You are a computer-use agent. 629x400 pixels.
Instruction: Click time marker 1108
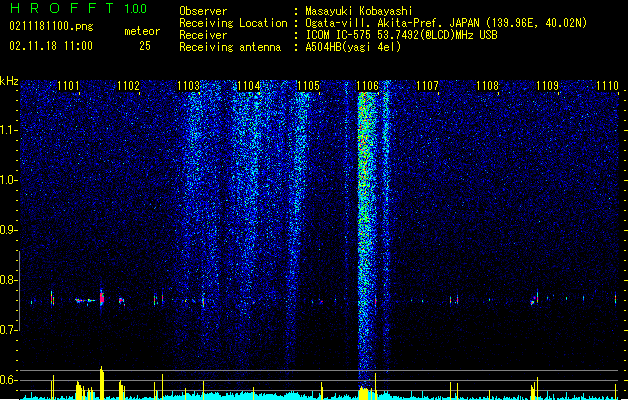tap(487, 86)
